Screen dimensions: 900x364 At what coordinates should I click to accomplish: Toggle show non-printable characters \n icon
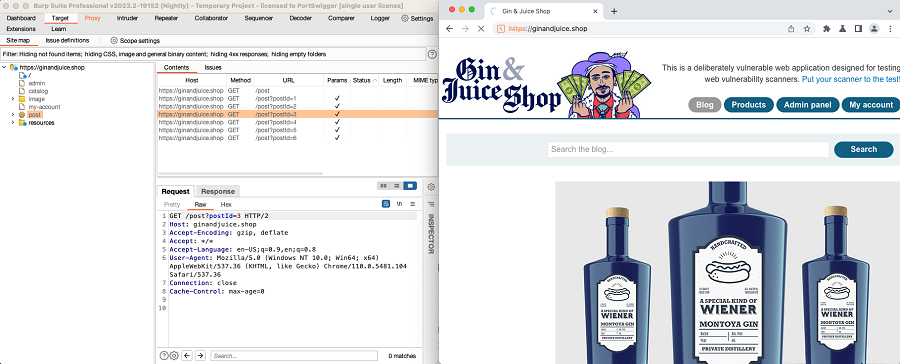pos(399,204)
